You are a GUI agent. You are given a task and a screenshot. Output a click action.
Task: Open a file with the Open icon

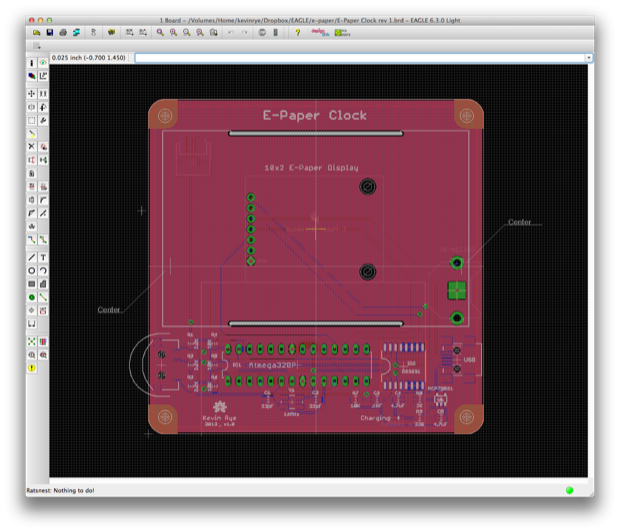tap(36, 32)
